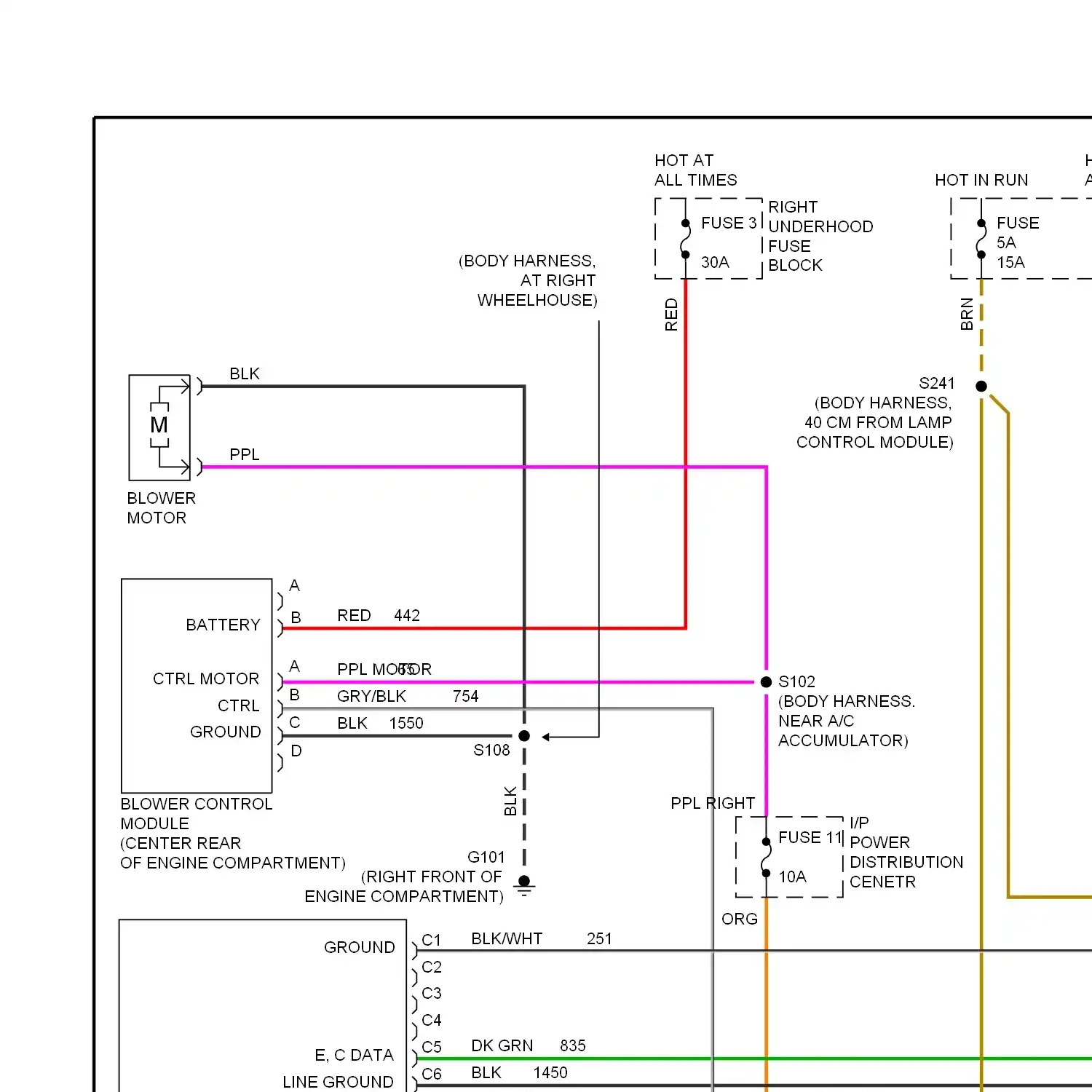Click BODY HARNESS AT RIGHT WHEELHOUSE note
Image resolution: width=1092 pixels, height=1092 pixels.
pos(528,281)
